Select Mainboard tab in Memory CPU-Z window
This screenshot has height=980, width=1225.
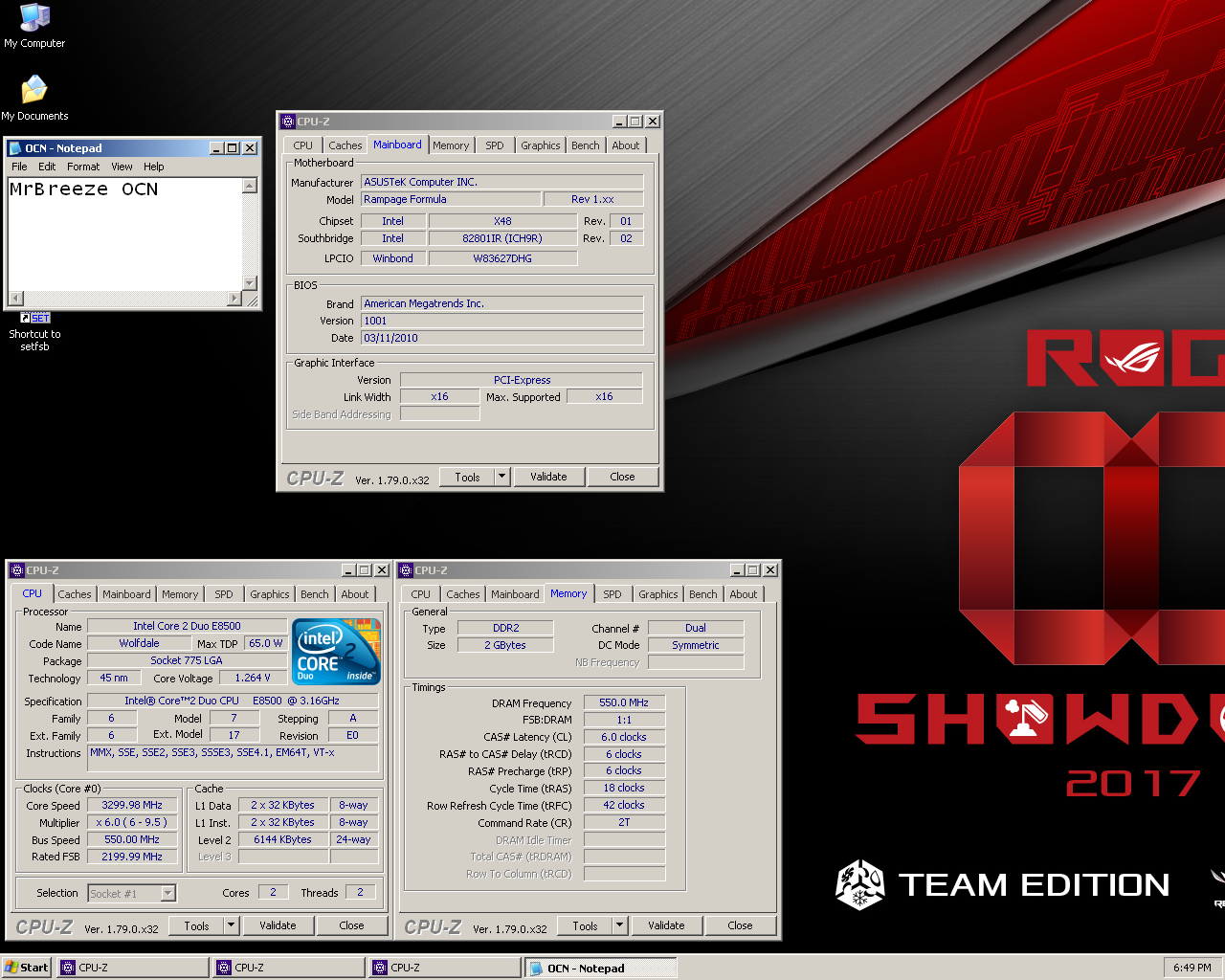click(515, 594)
